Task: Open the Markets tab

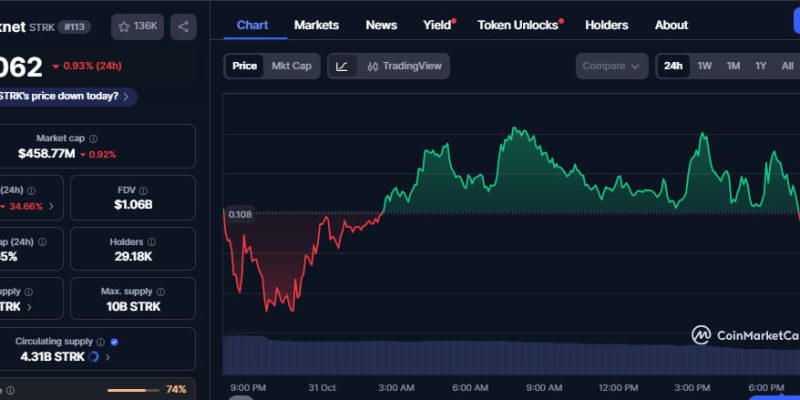Action: pyautogui.click(x=316, y=24)
